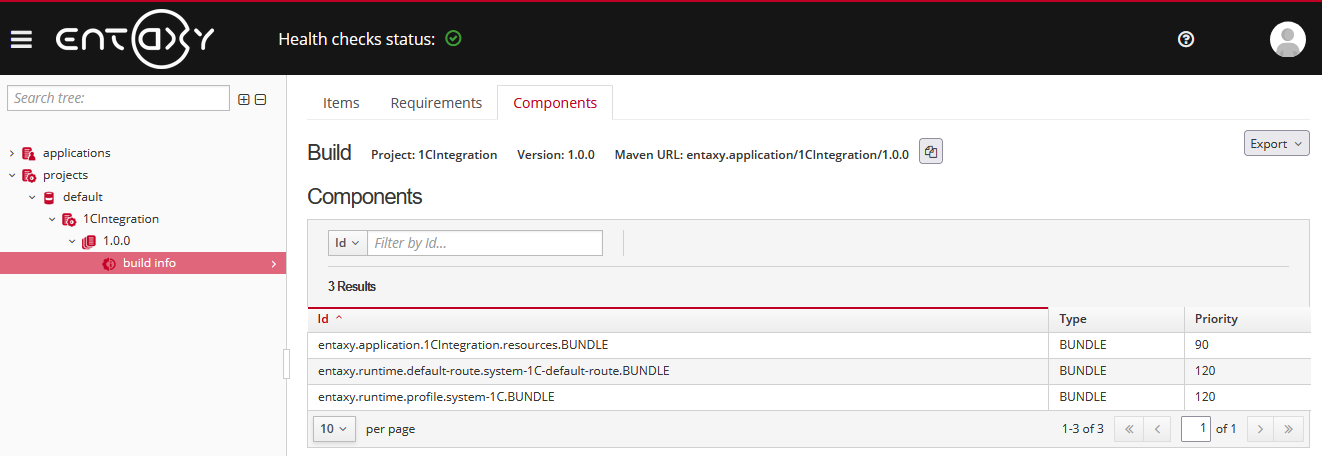Open the Id filter type dropdown
Viewport: 1322px width, 456px height.
(348, 243)
